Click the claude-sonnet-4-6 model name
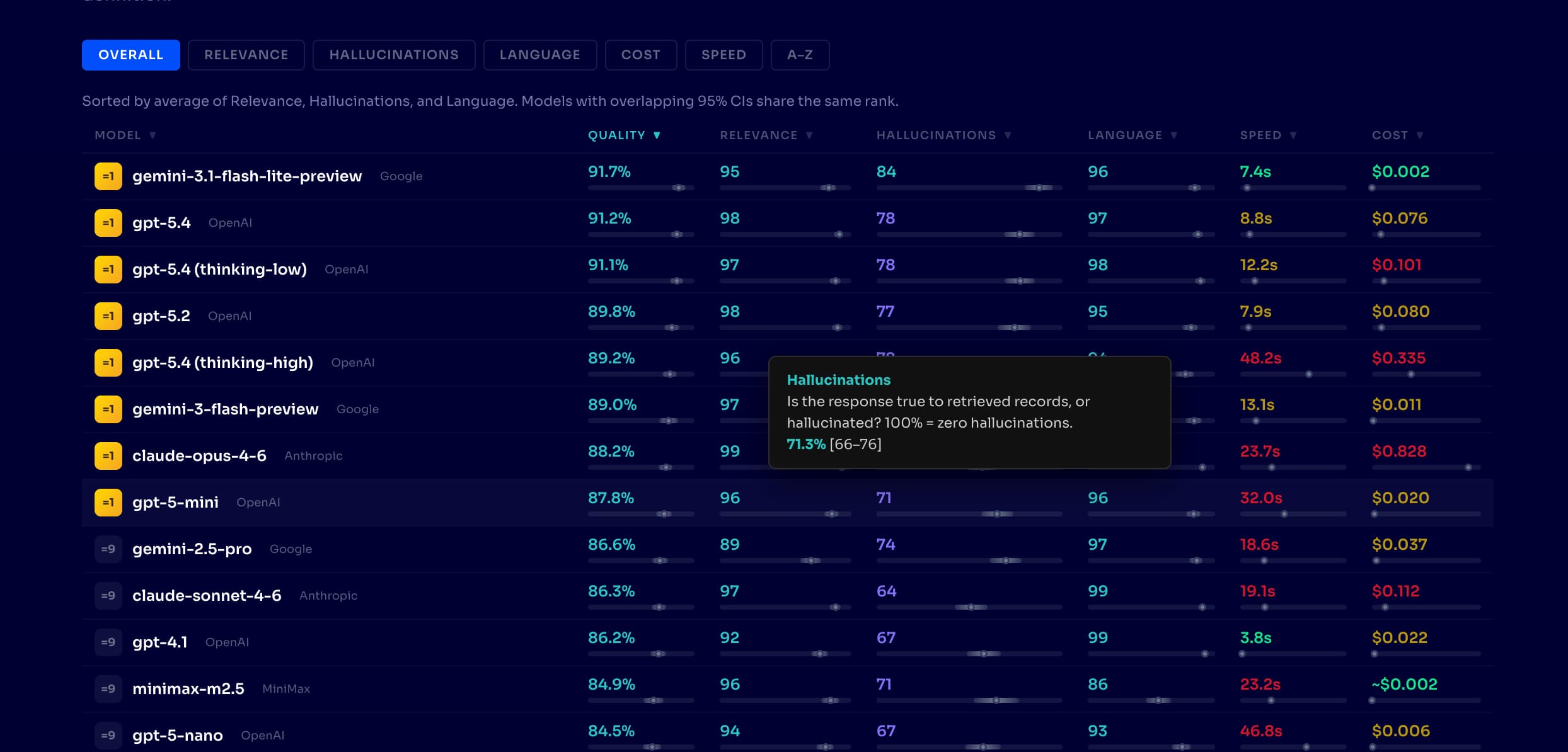 pyautogui.click(x=207, y=596)
